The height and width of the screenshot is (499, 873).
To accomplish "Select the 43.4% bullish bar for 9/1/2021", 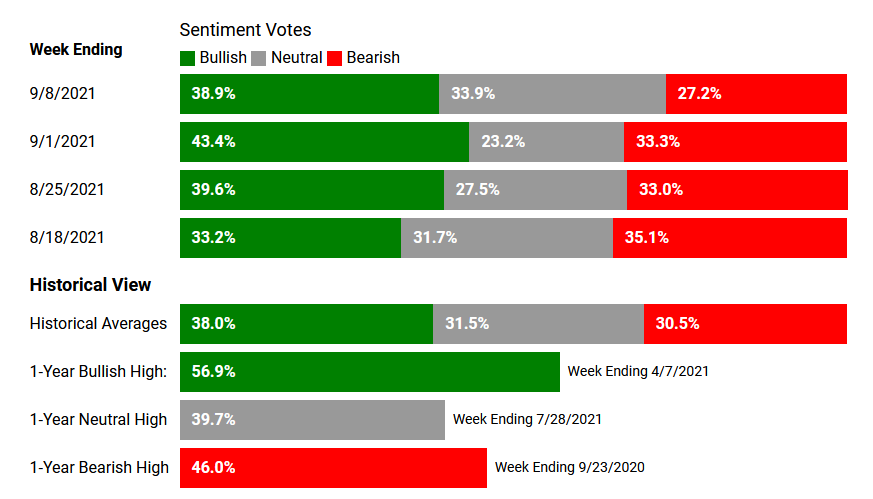I will click(324, 142).
